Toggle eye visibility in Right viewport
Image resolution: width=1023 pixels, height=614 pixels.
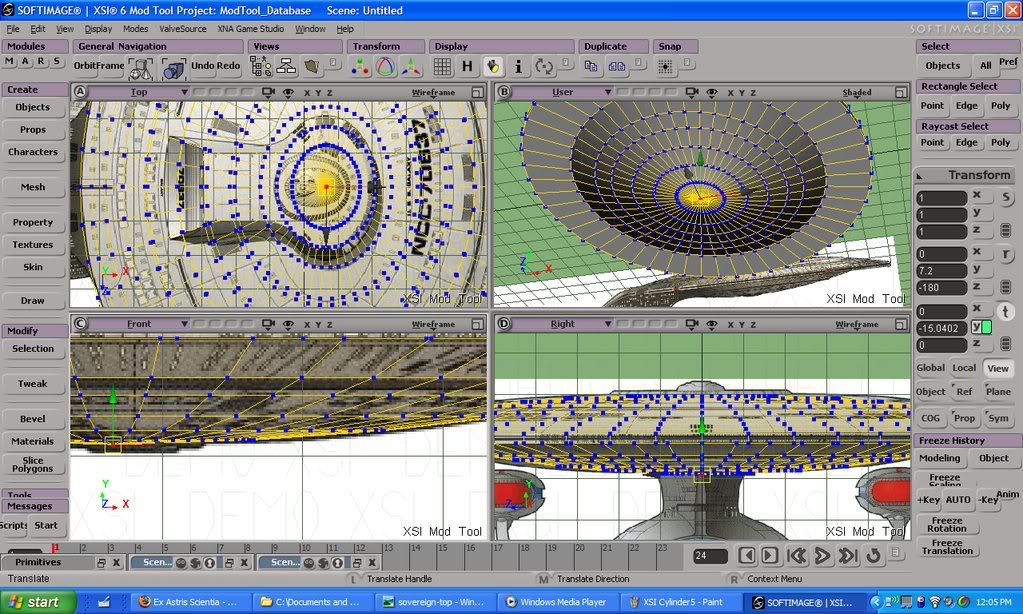(x=712, y=324)
